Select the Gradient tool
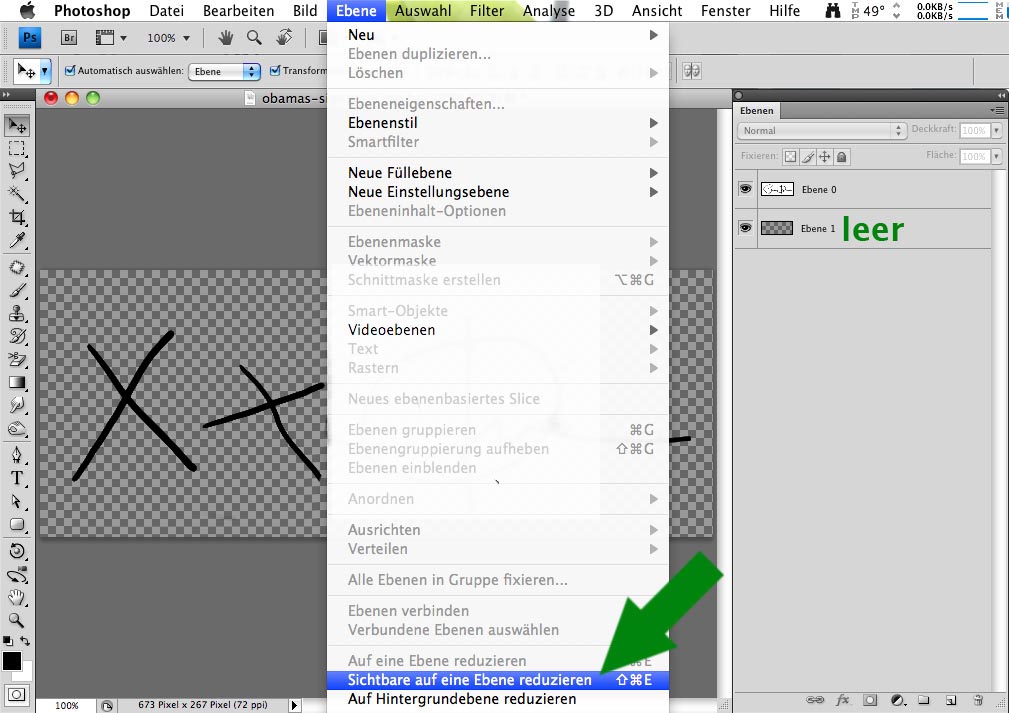This screenshot has height=713, width=1009. (17, 382)
